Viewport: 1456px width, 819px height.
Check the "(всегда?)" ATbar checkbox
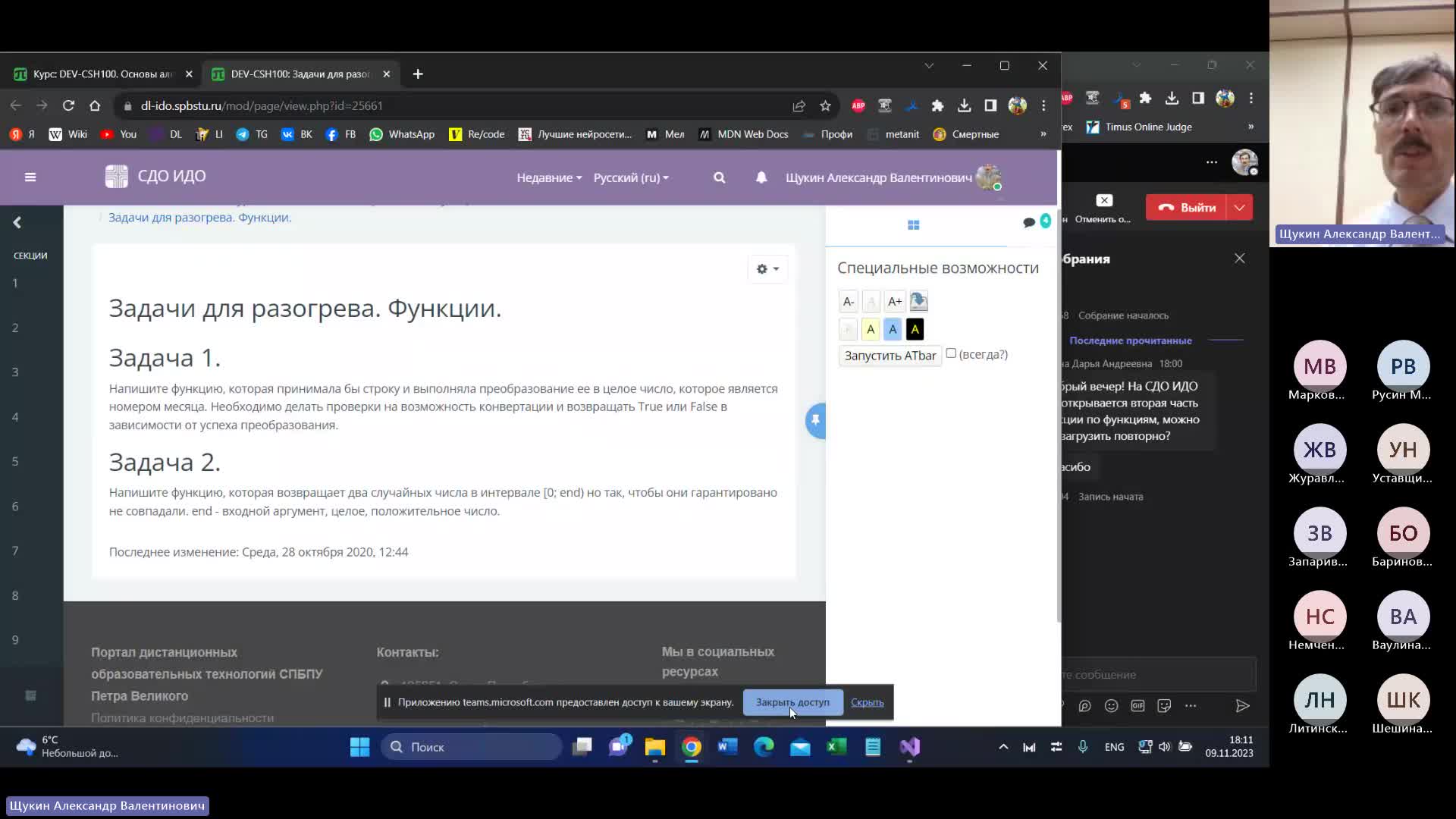click(951, 353)
